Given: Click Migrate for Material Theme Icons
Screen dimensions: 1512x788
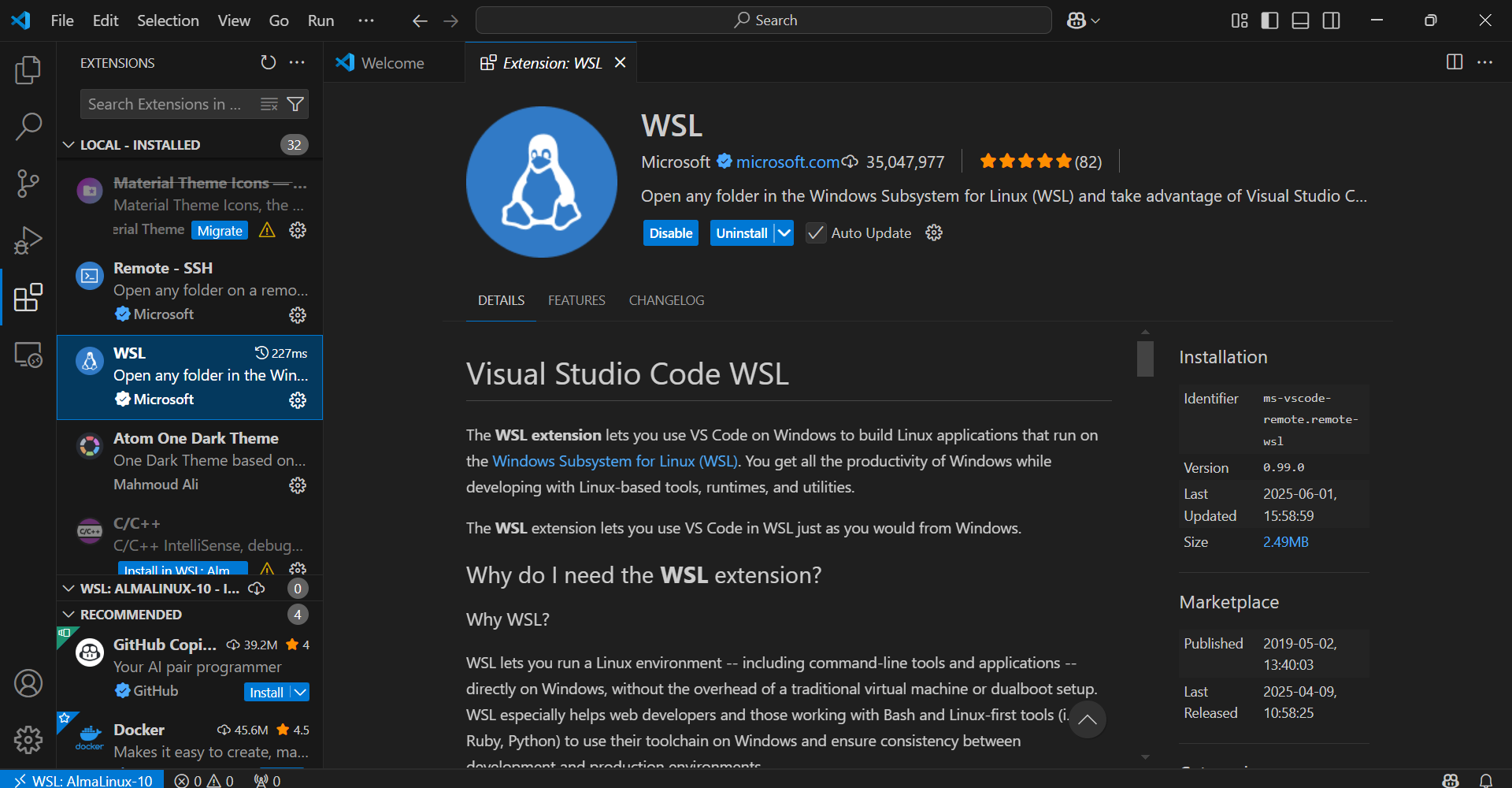Looking at the screenshot, I should click(220, 231).
